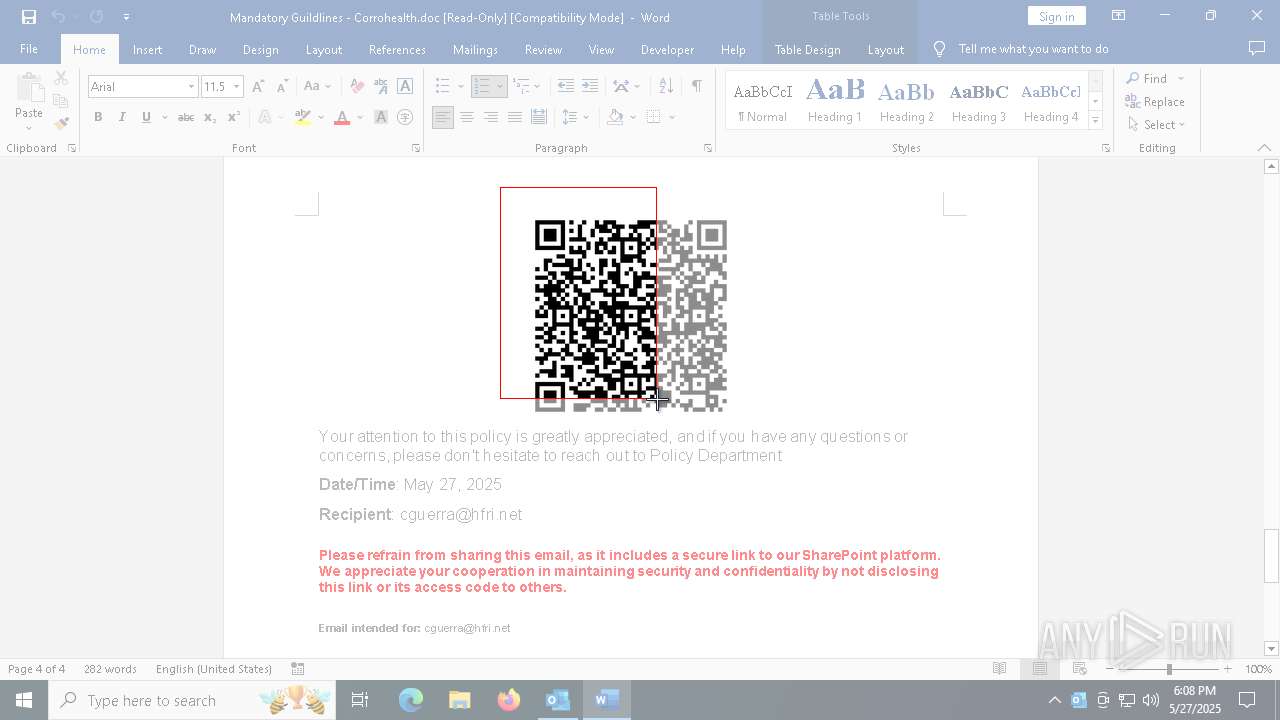The image size is (1280, 720).
Task: Click Ribbon Display Options icon
Action: [x=1118, y=16]
